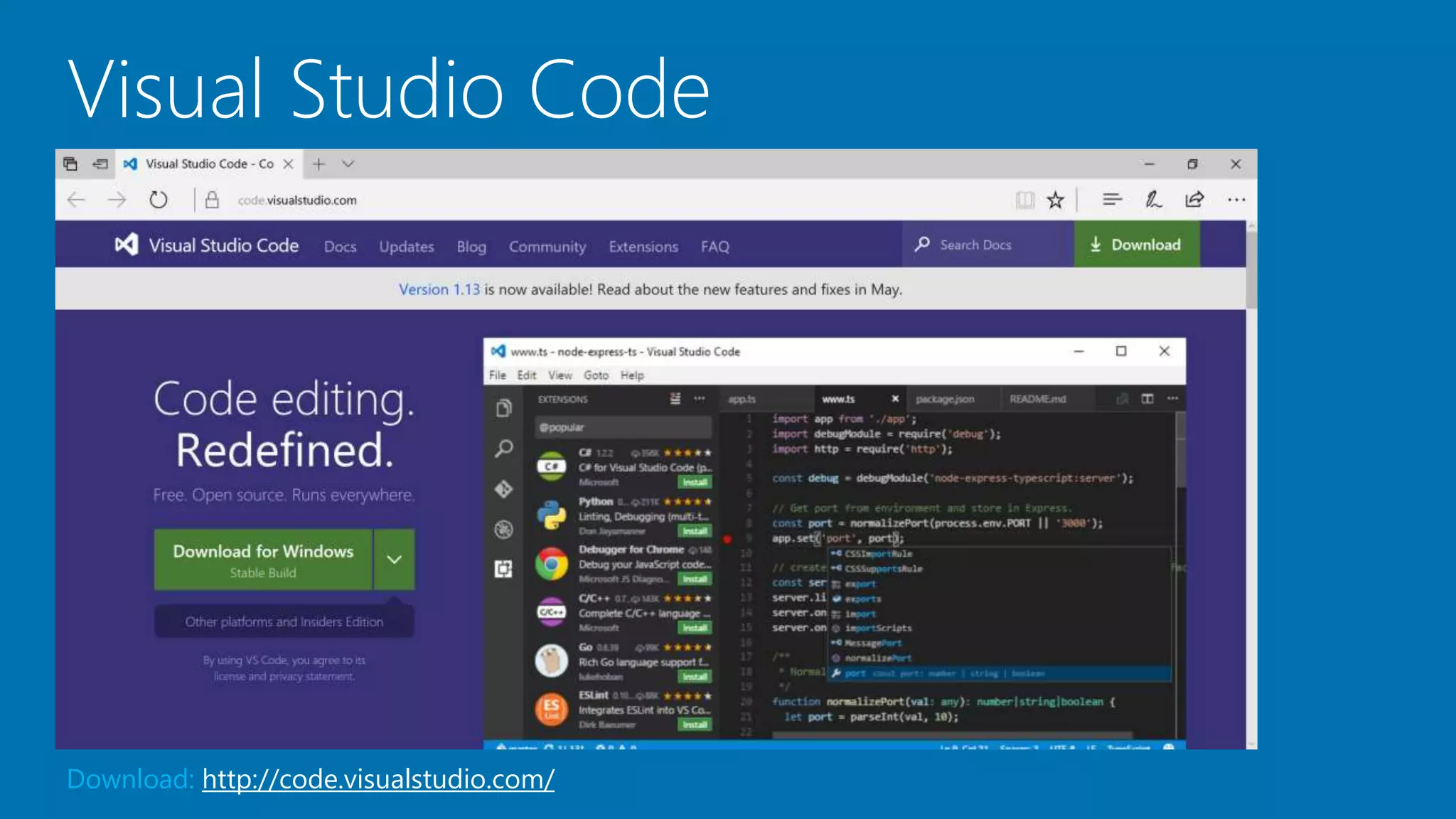
Task: Open the Community navigation link
Action: click(x=547, y=247)
